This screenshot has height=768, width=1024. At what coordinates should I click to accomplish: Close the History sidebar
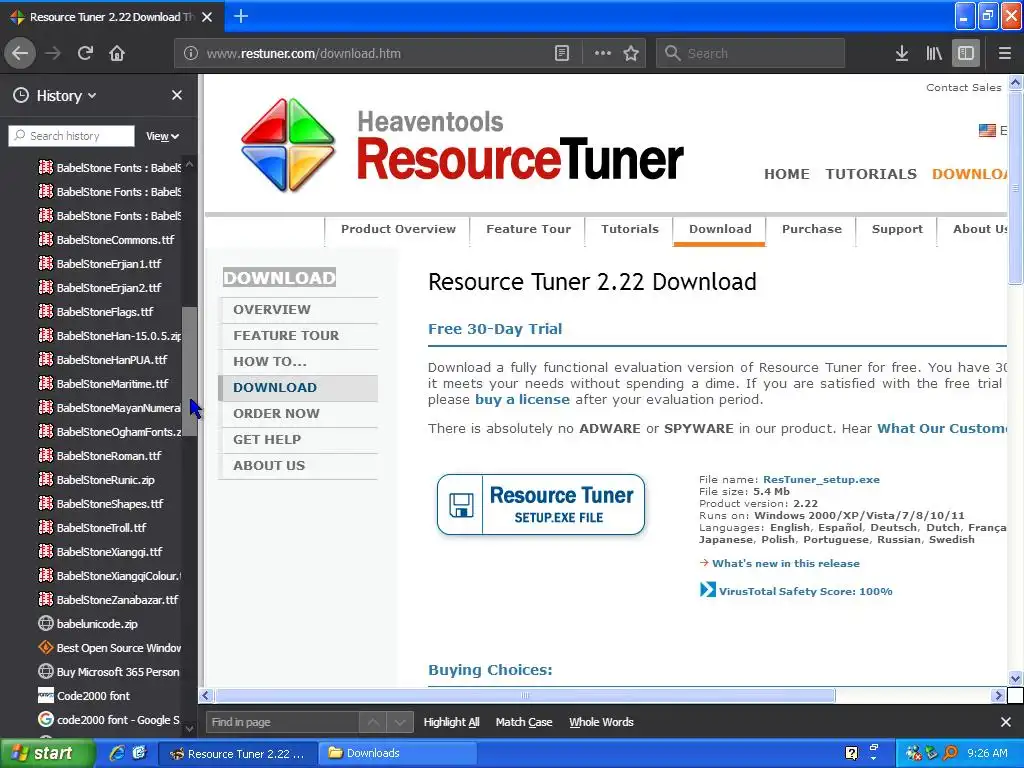(177, 95)
